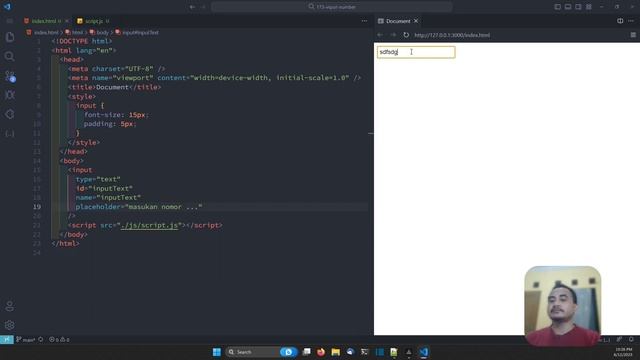Reload the Live Preview page

[x=406, y=35]
